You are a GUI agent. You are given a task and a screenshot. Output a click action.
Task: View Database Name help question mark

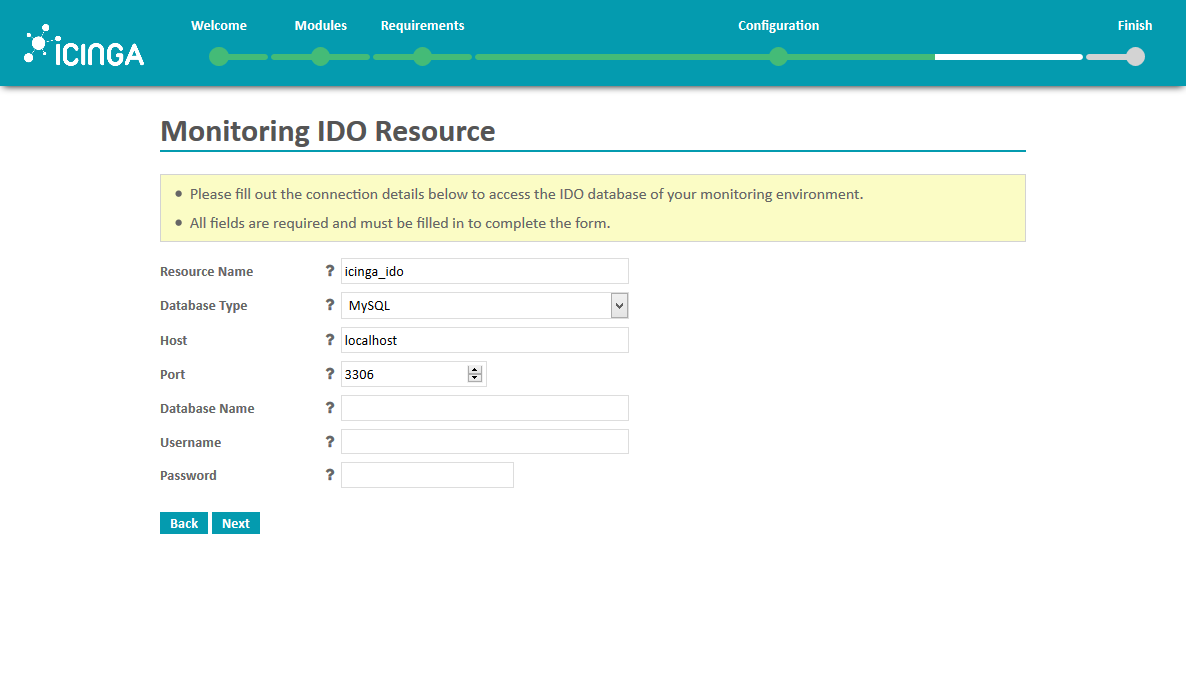pyautogui.click(x=330, y=408)
